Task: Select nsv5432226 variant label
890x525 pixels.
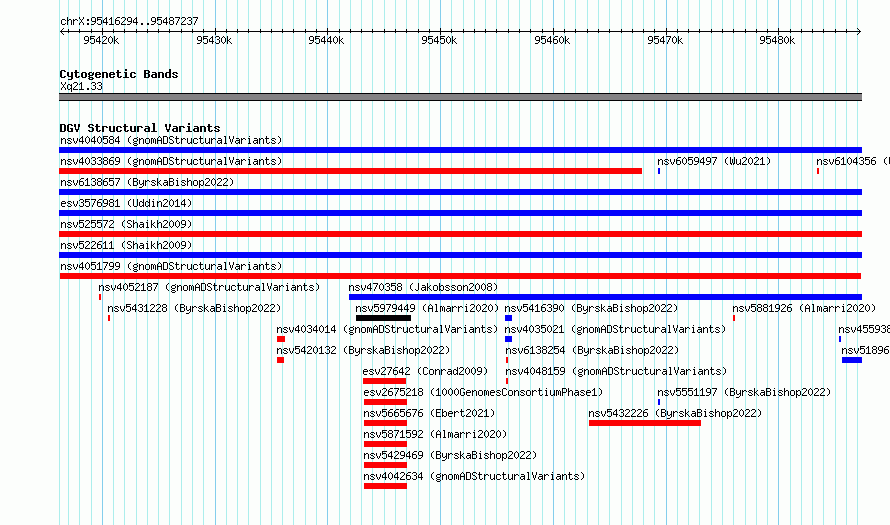Action: point(675,413)
